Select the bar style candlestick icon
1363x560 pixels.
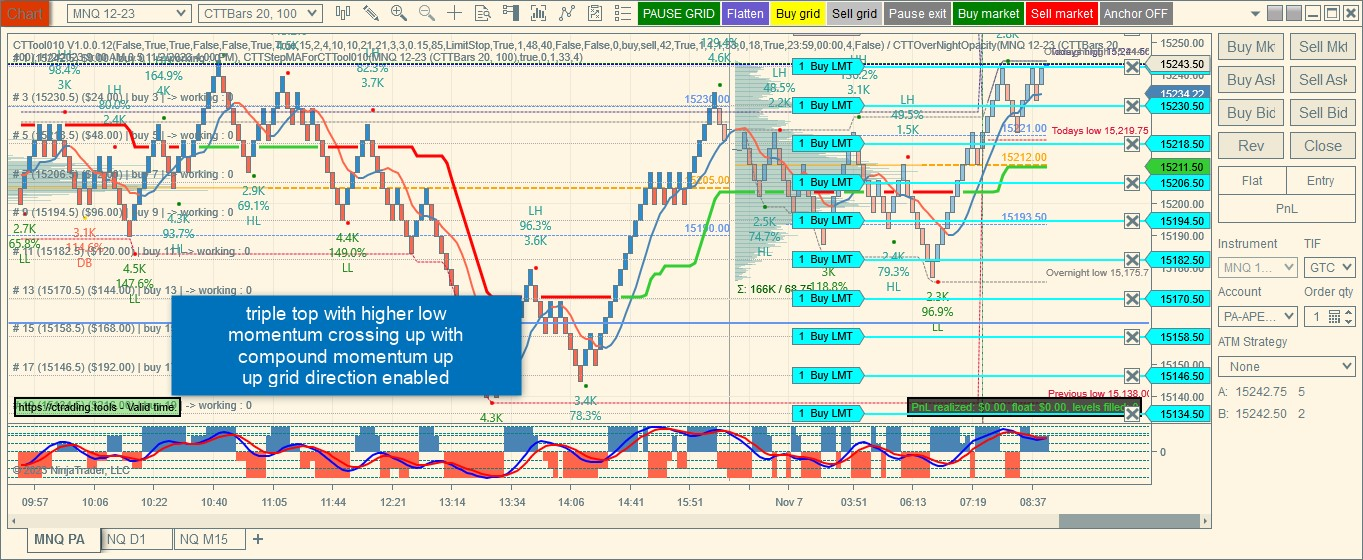pyautogui.click(x=343, y=13)
